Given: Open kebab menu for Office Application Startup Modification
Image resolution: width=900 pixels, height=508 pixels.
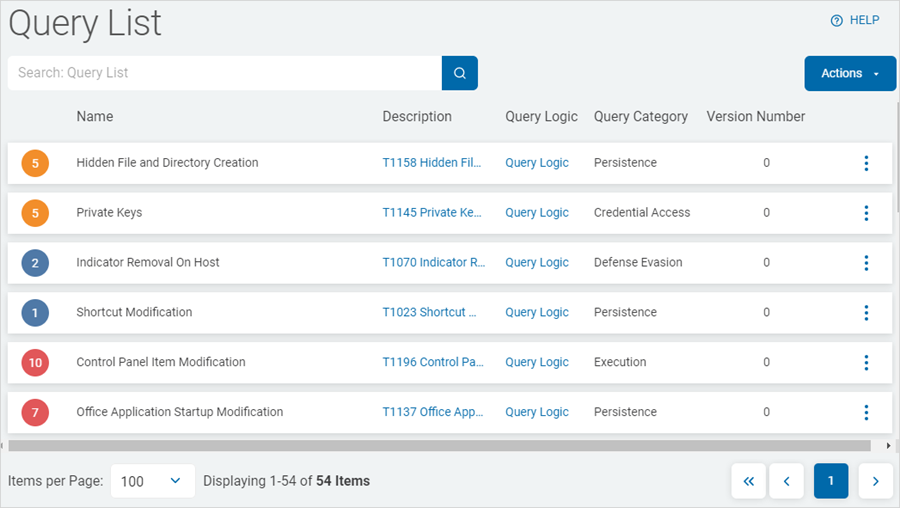Looking at the screenshot, I should (865, 412).
